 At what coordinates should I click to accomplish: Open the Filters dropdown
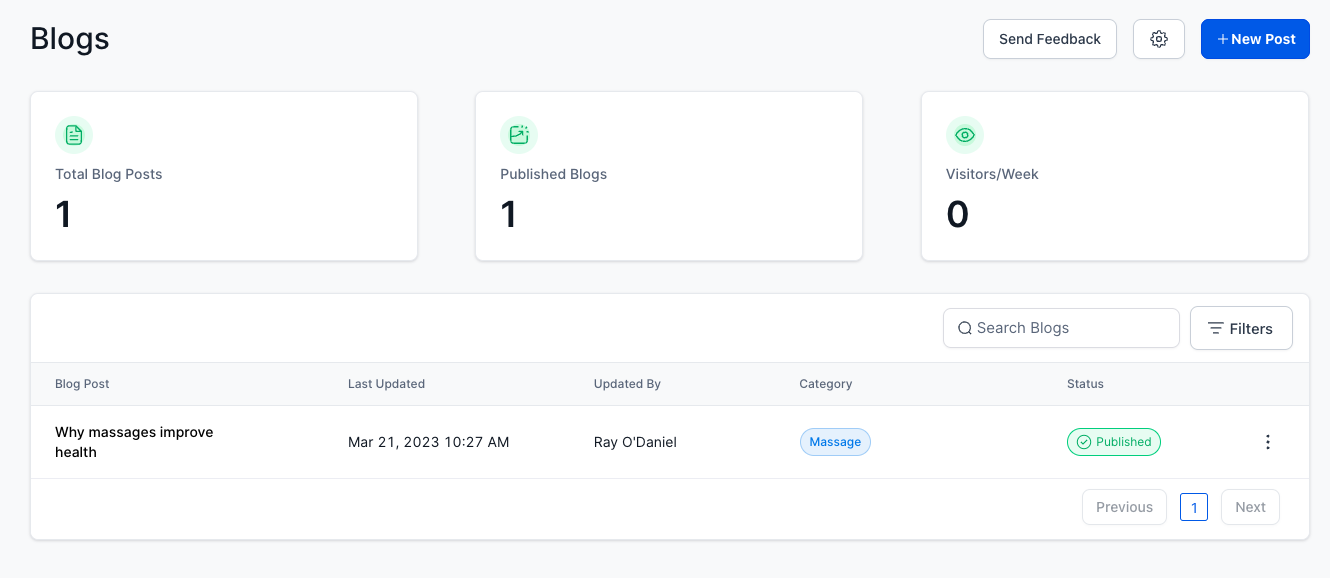click(x=1241, y=328)
